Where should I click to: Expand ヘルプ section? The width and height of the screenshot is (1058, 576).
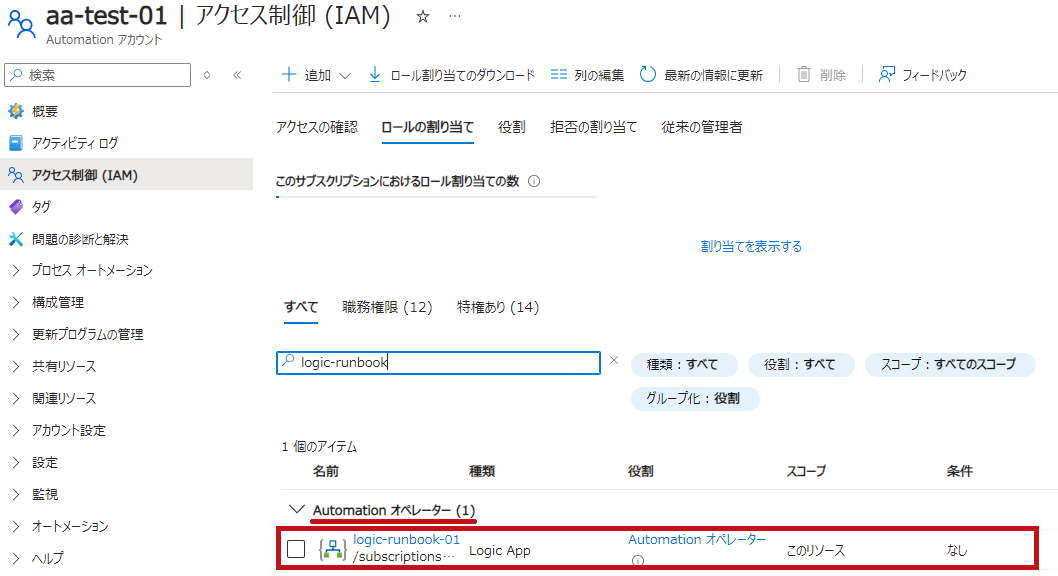16,558
